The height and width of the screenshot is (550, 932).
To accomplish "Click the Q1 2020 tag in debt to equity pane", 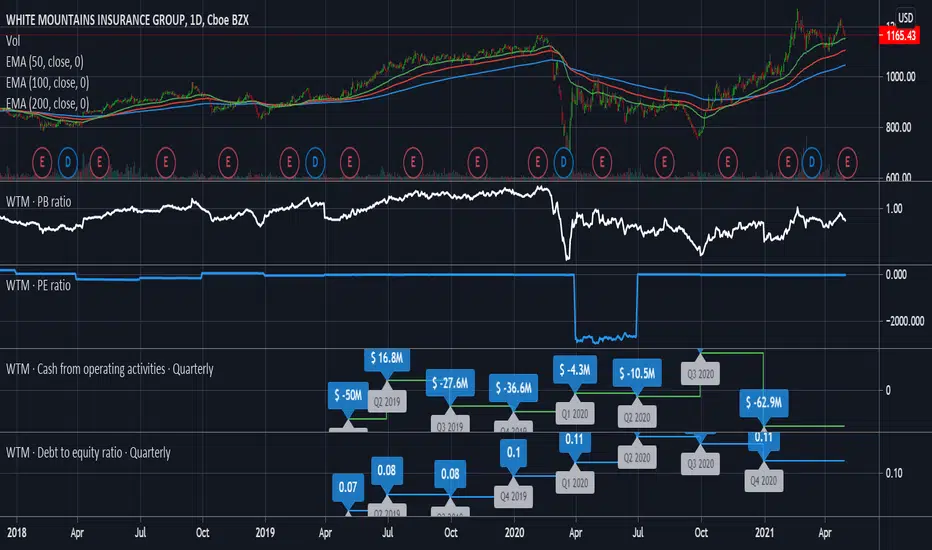I will click(x=575, y=483).
